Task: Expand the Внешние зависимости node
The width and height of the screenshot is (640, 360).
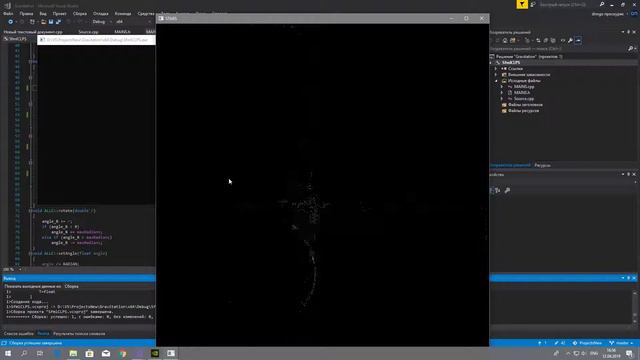Action: pos(496,75)
